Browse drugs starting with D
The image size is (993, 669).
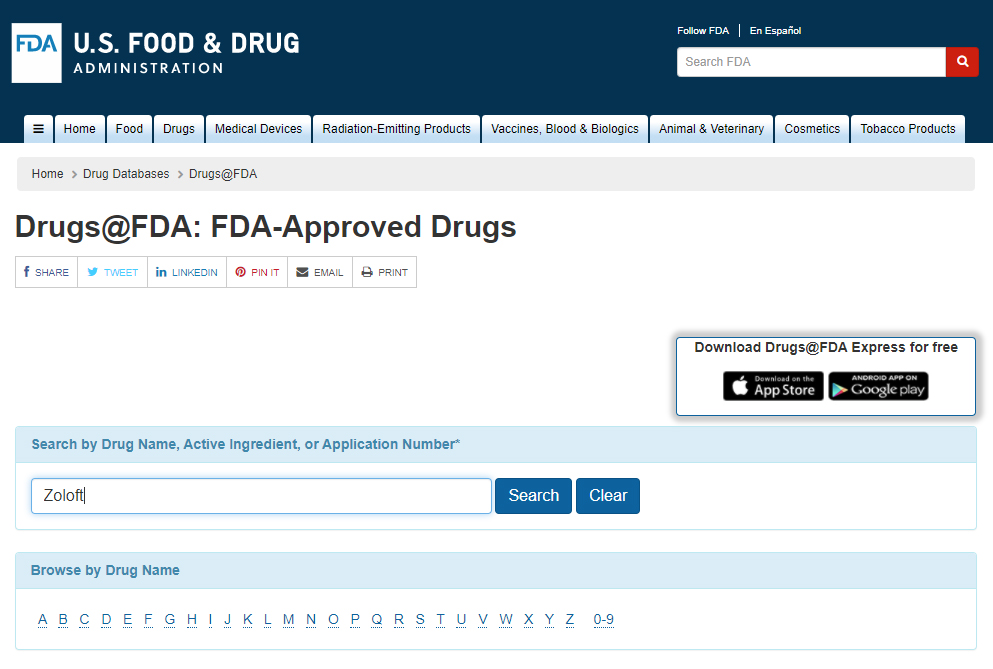point(106,620)
